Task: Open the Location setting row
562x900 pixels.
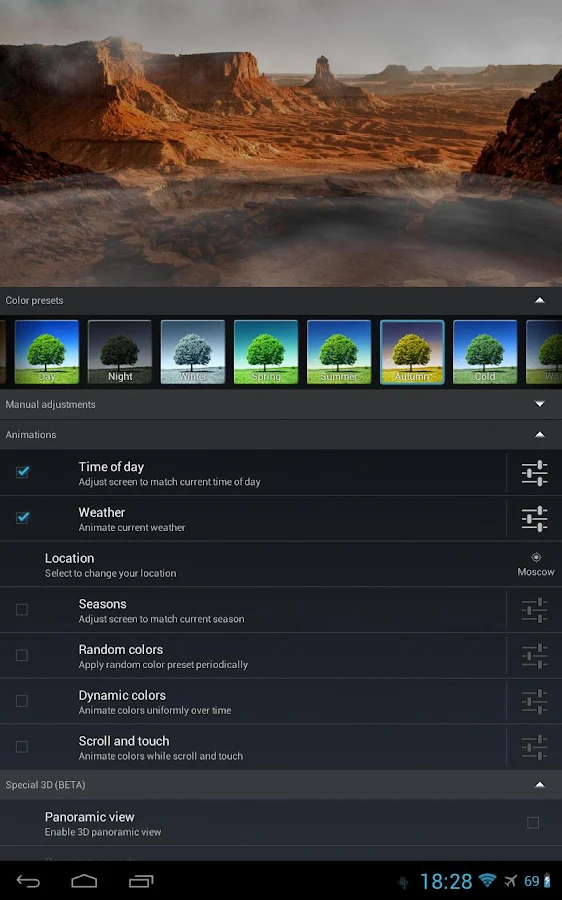Action: coord(281,564)
